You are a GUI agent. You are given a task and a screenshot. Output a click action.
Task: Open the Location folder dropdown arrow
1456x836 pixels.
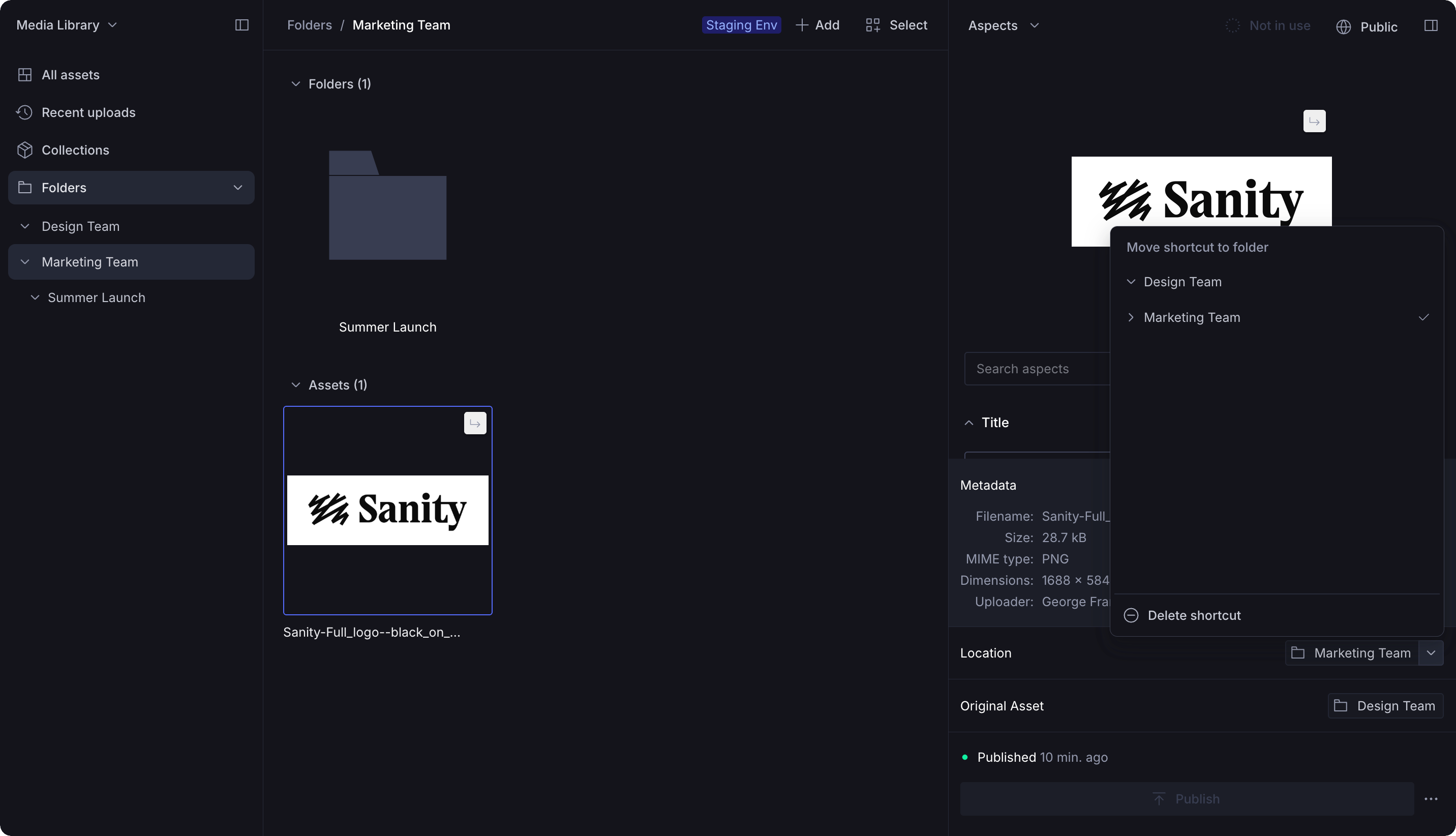(1431, 653)
